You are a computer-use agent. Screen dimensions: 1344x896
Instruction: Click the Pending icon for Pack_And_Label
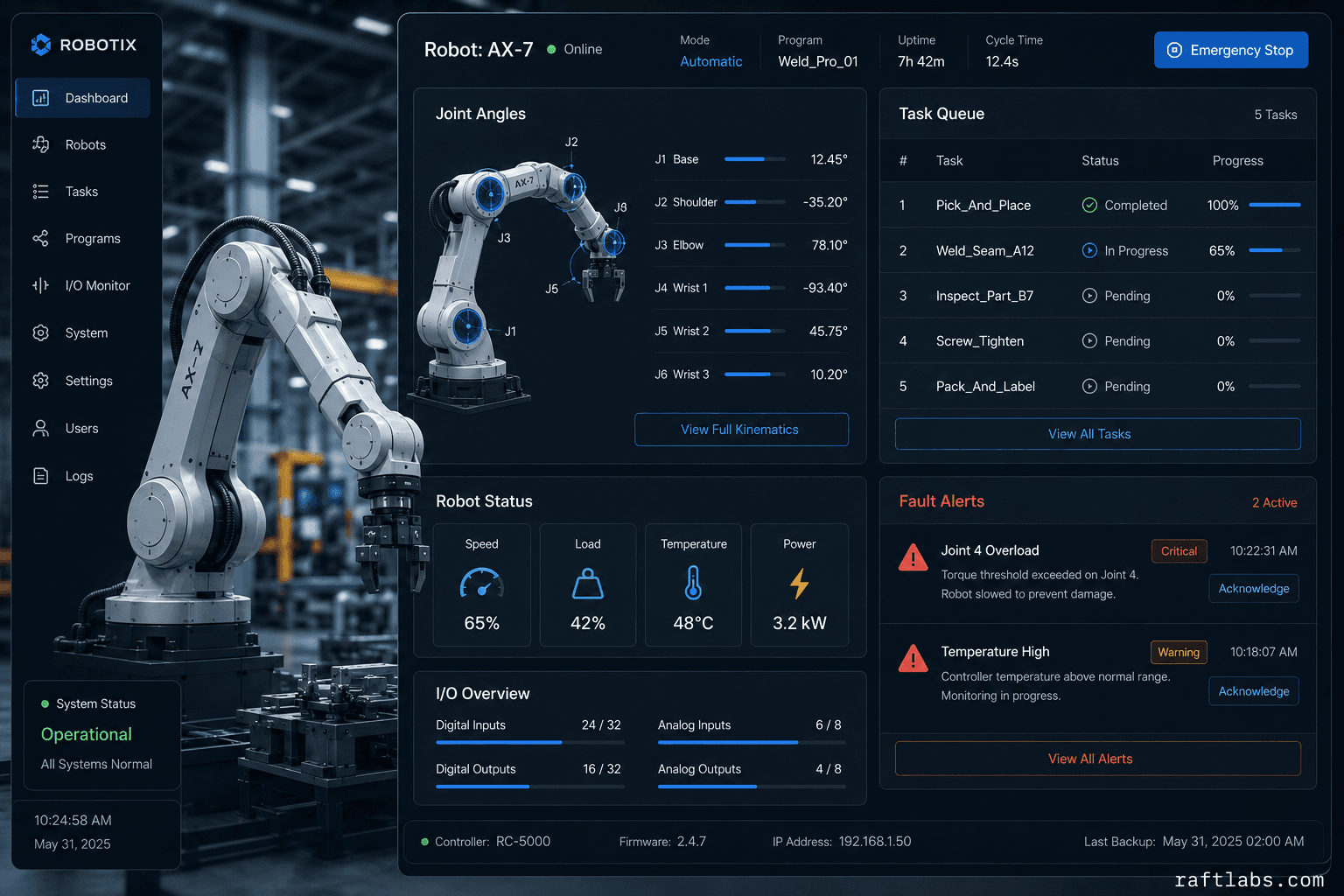[x=1089, y=386]
